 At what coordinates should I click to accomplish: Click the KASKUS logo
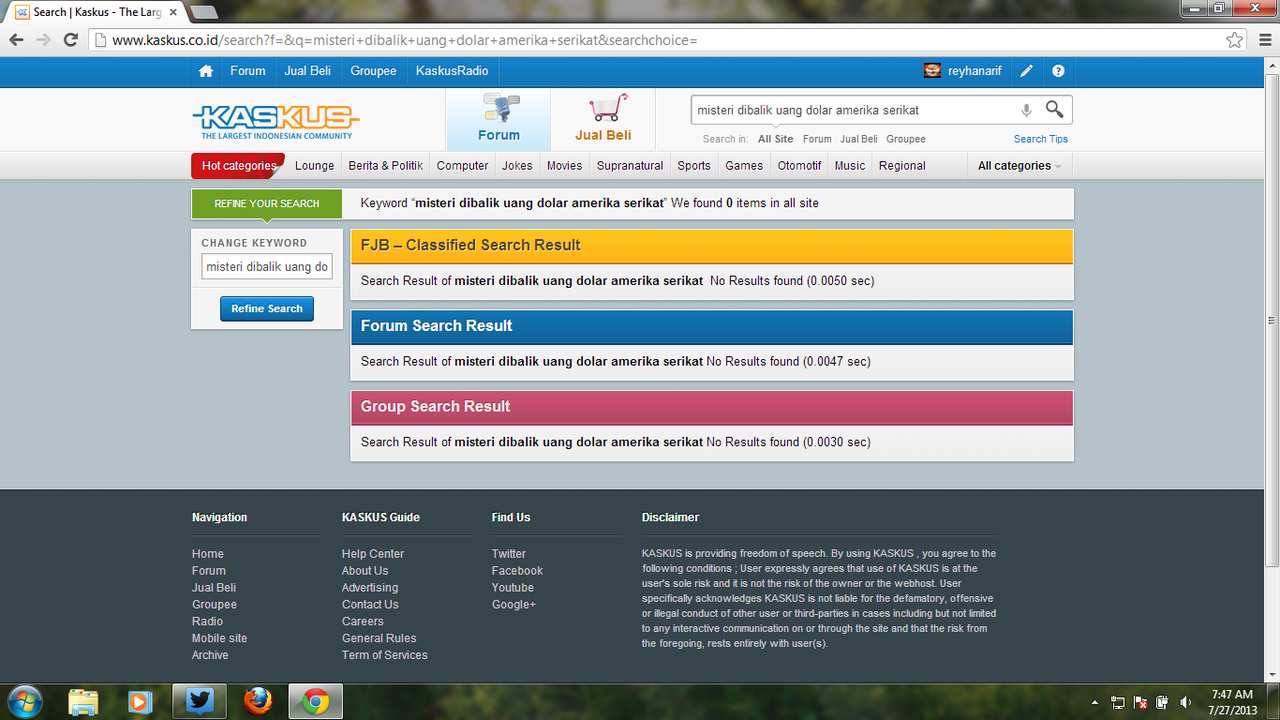(x=276, y=121)
